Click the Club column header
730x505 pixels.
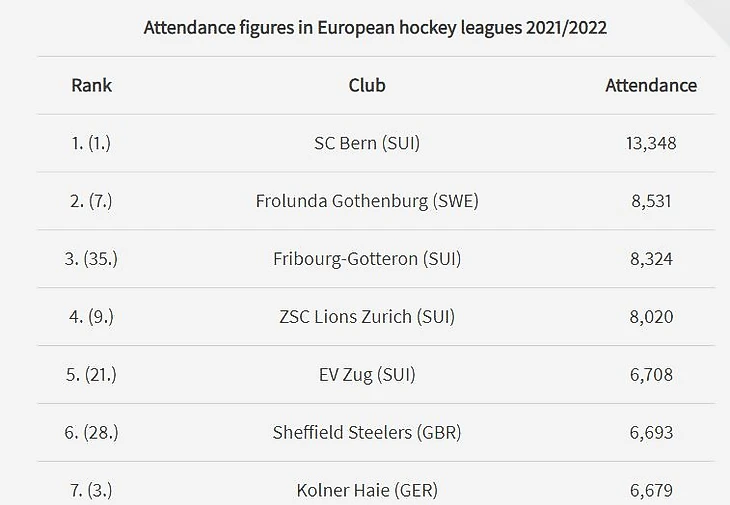click(367, 85)
